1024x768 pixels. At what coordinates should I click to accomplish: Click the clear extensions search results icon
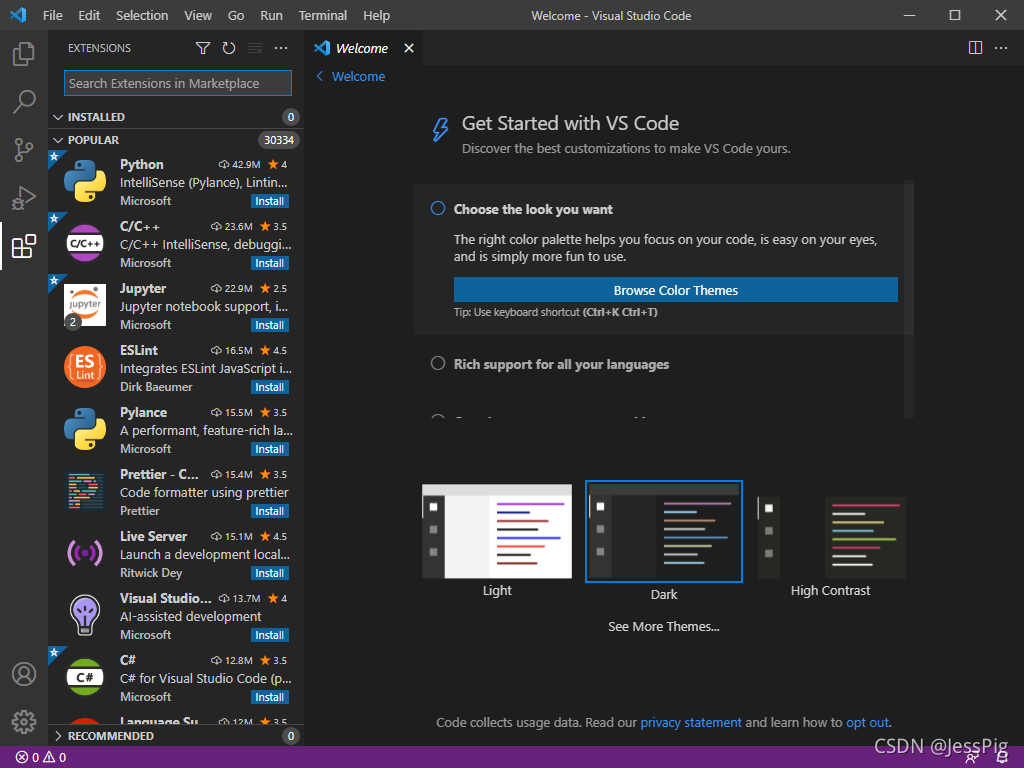255,48
